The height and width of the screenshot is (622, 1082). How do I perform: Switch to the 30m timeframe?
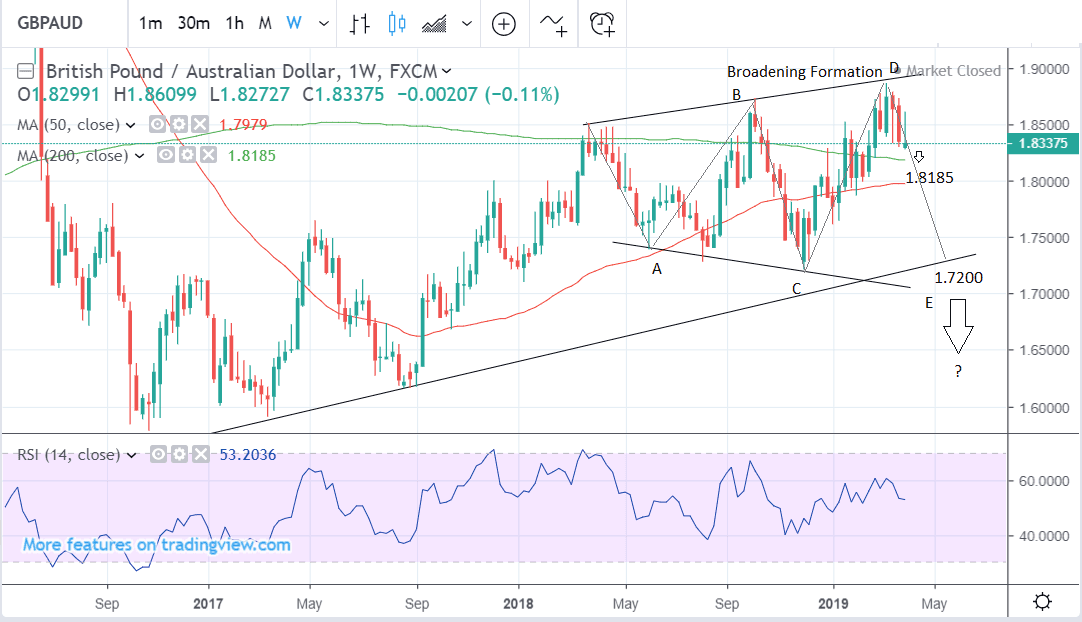coord(192,23)
